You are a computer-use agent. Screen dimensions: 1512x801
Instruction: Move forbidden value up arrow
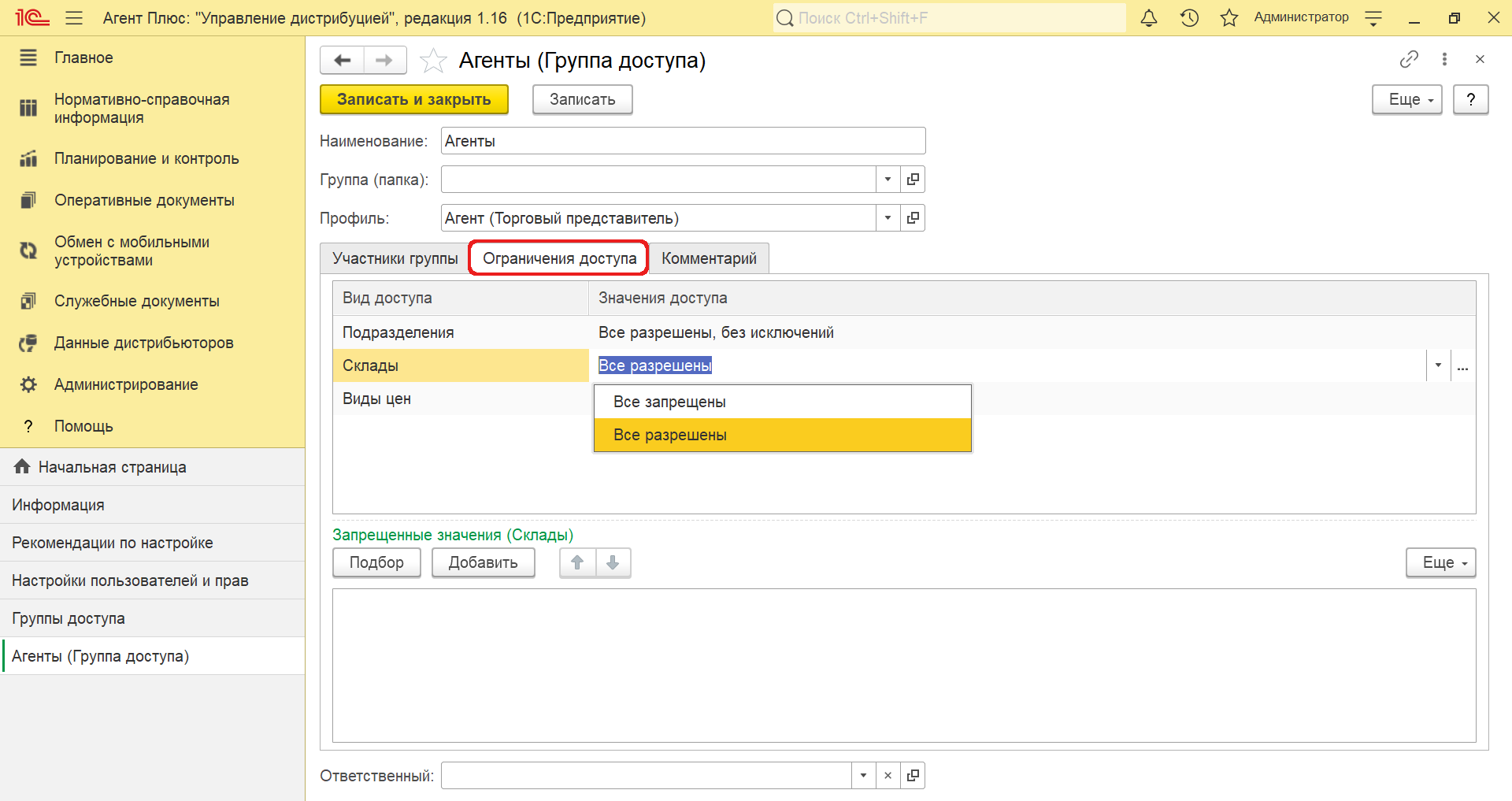point(577,562)
